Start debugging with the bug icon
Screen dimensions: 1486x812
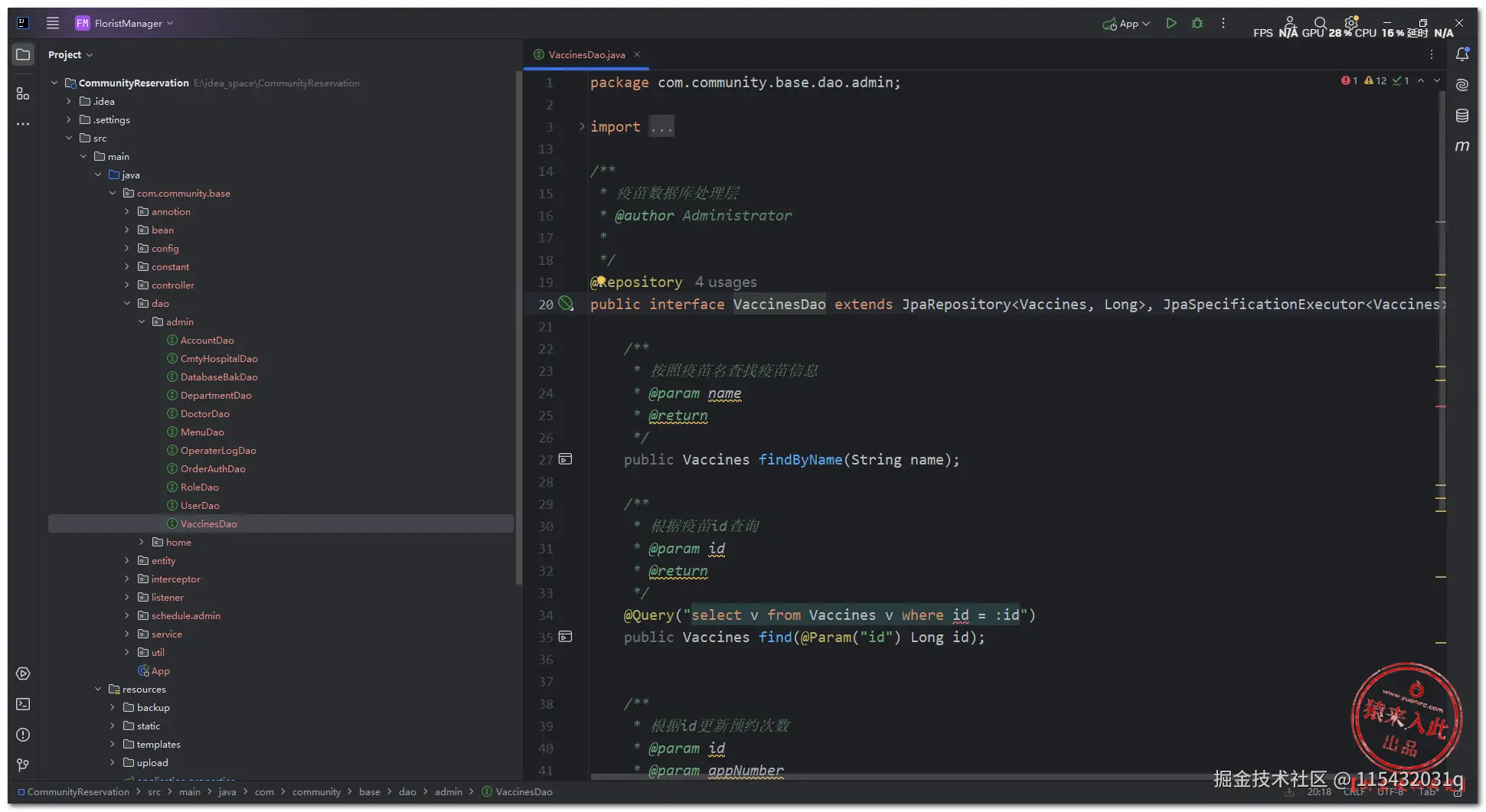coord(1197,23)
